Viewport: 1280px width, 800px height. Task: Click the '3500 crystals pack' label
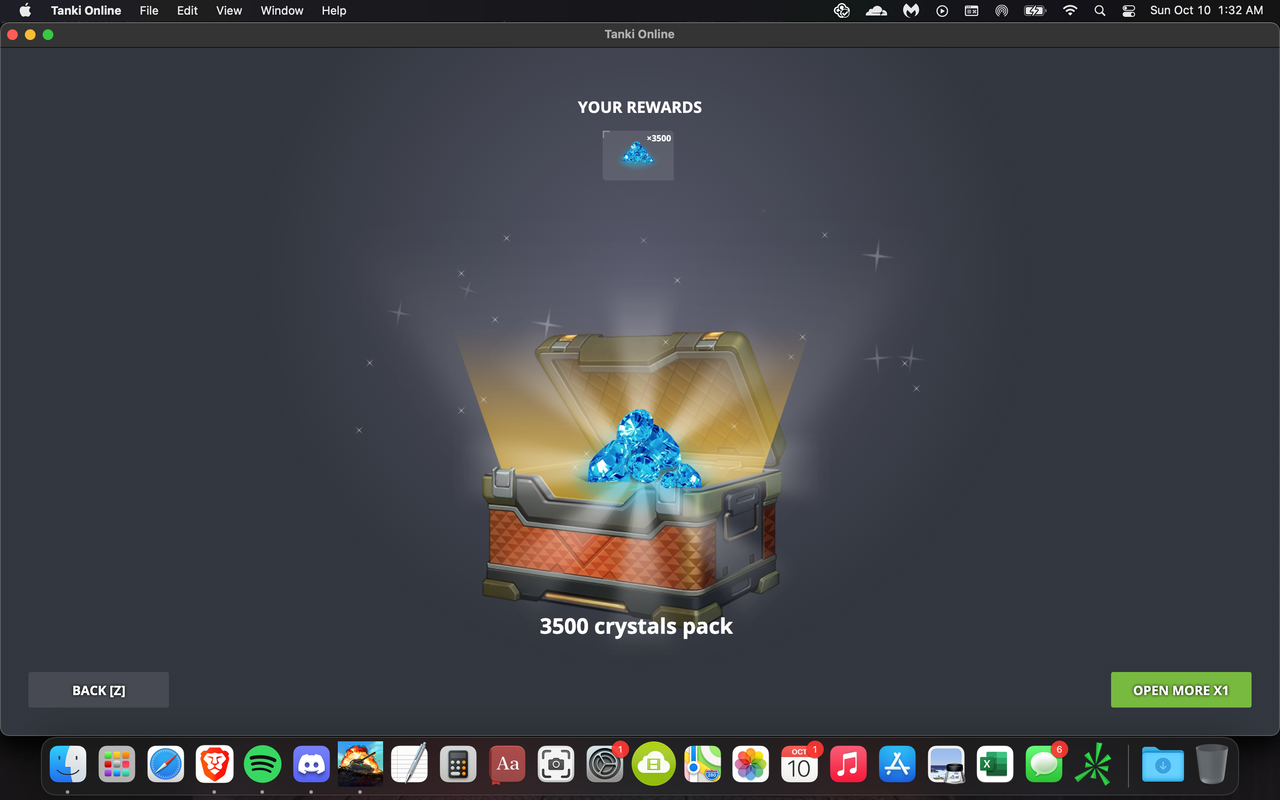pyautogui.click(x=636, y=626)
